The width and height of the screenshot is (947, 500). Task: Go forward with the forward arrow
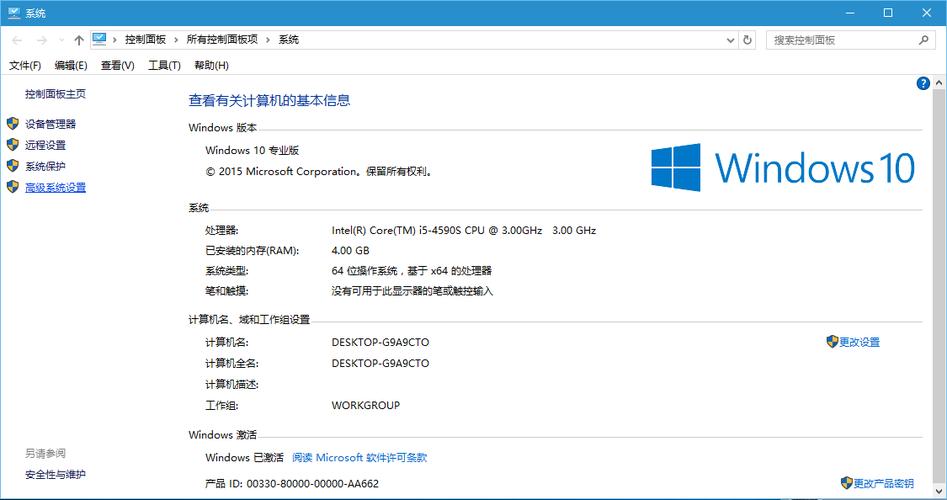tap(42, 40)
